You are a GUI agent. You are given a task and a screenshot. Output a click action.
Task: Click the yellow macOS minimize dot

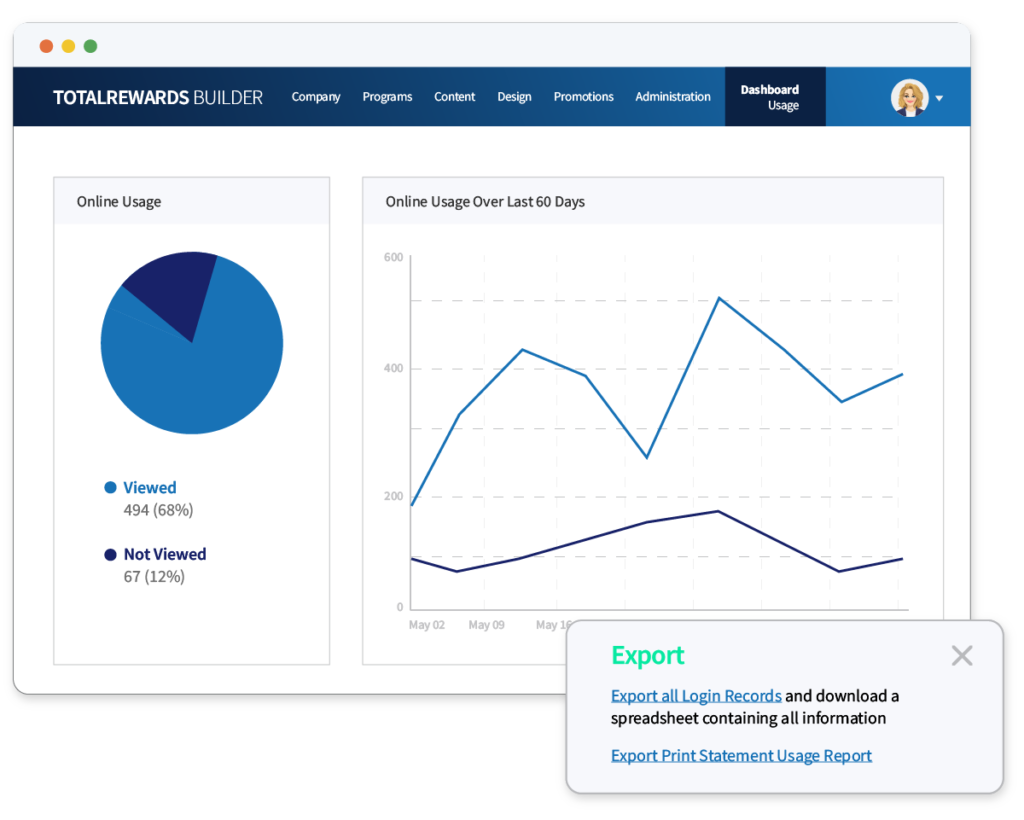68,45
